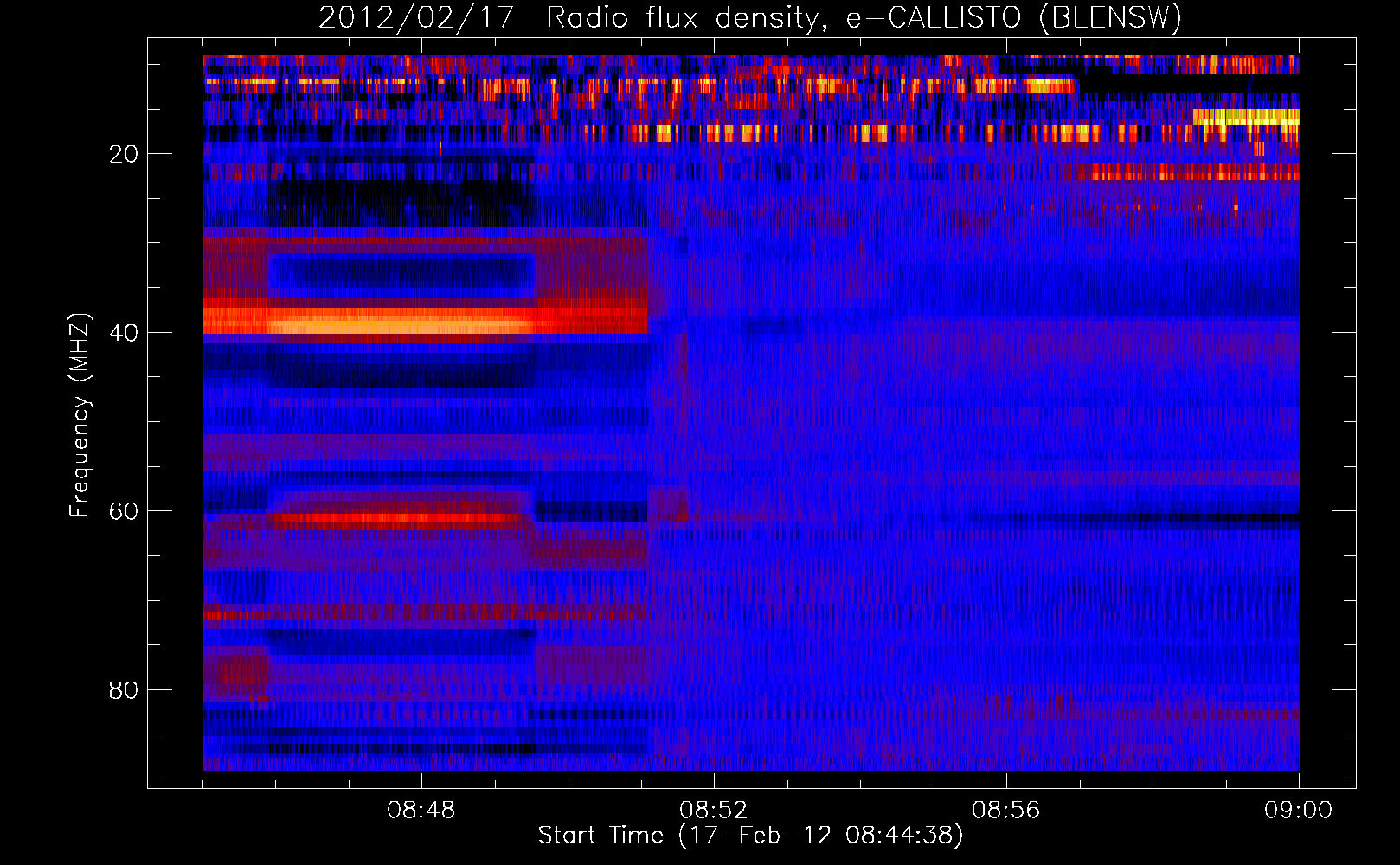This screenshot has width=1400, height=865.
Task: Click the 80 MHz frequency tick label
Action: pyautogui.click(x=124, y=690)
